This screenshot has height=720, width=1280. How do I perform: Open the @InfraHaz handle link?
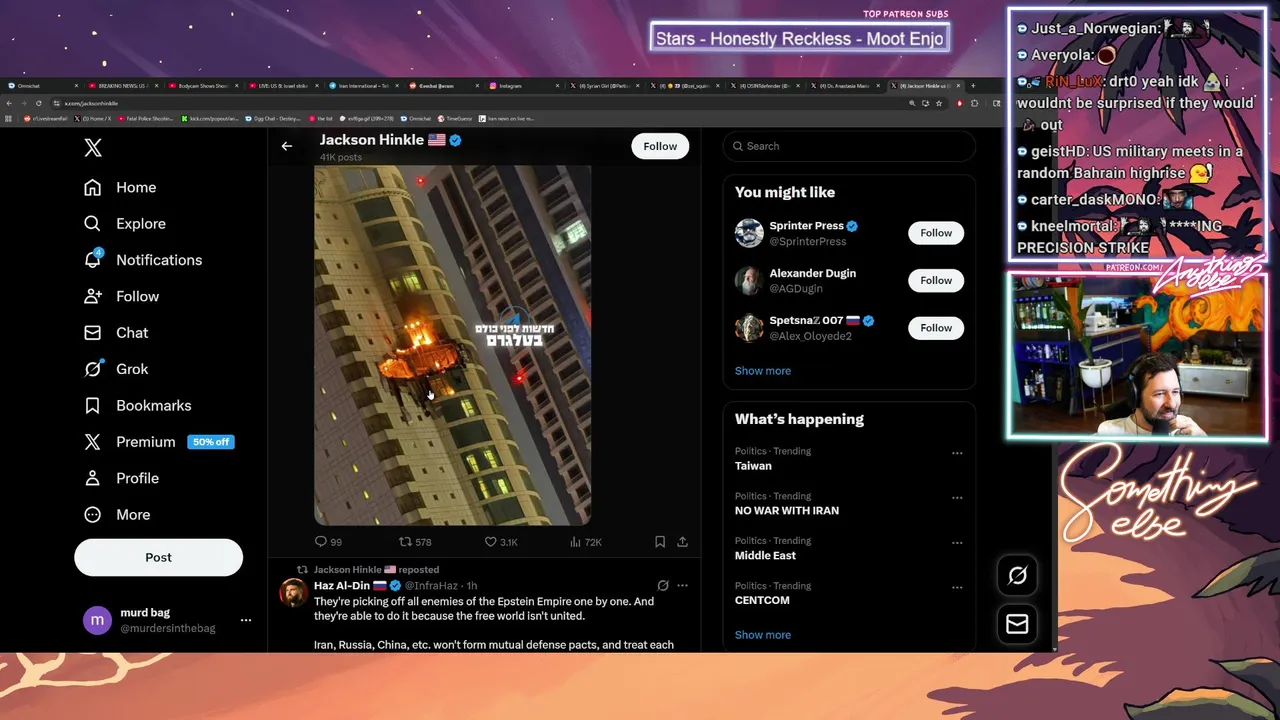[x=433, y=585]
